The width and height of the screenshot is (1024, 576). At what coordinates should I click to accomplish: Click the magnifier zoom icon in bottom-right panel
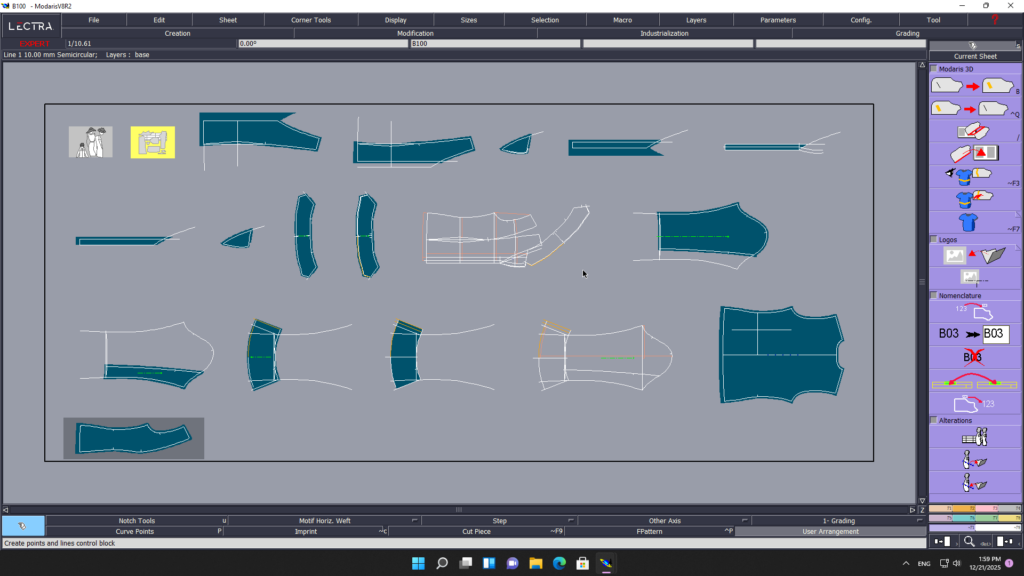[x=969, y=541]
